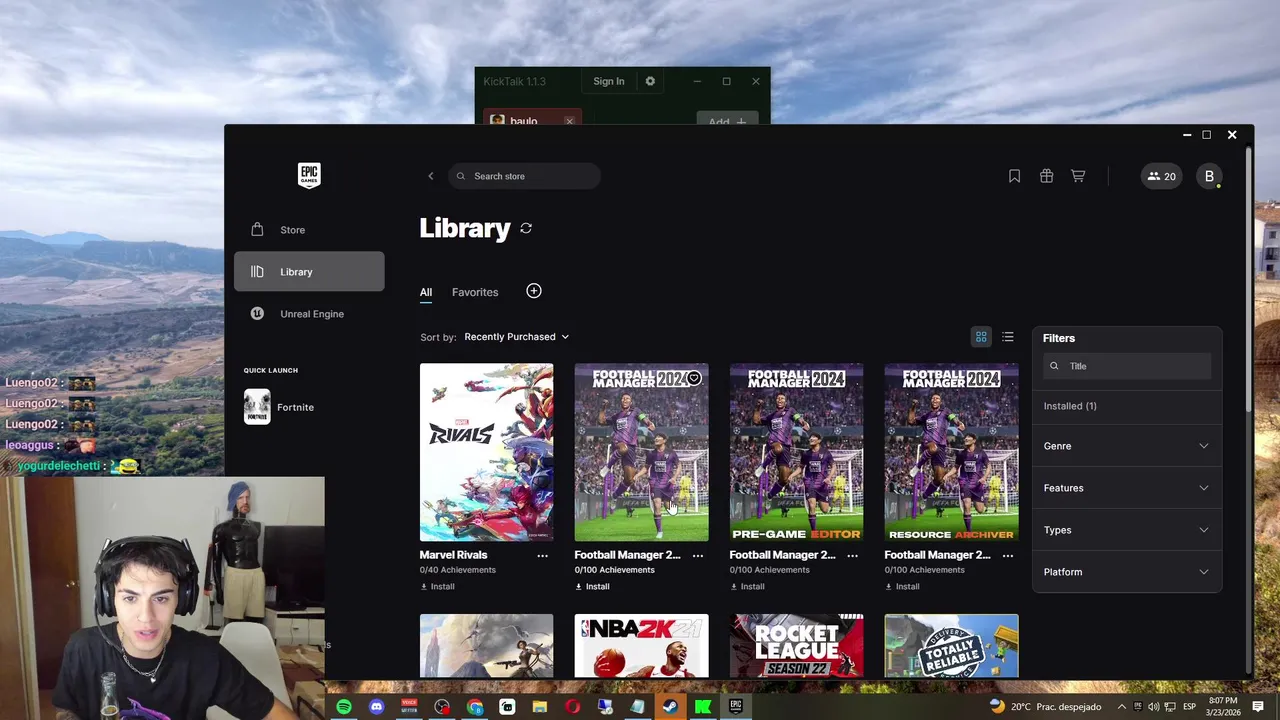Open the Pre-Game Editor cover thumbnail
The width and height of the screenshot is (1280, 720).
point(796,452)
